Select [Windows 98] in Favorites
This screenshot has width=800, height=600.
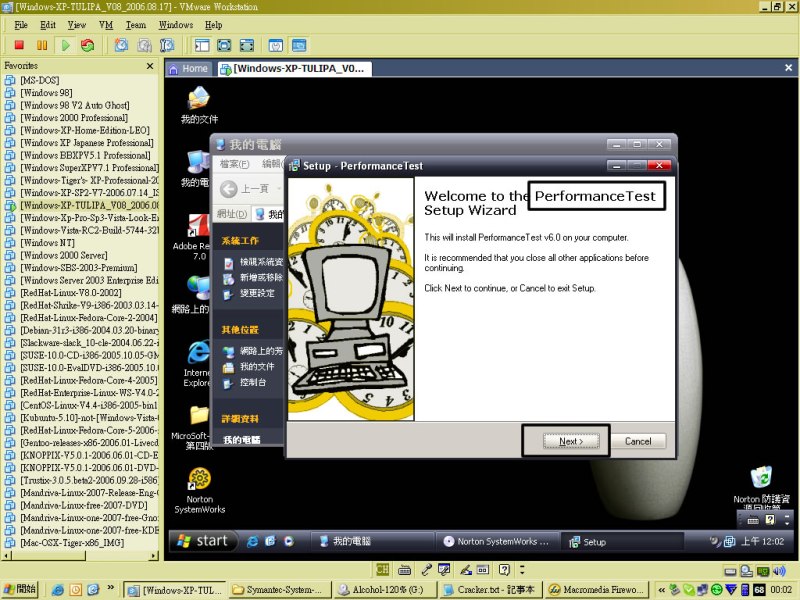pyautogui.click(x=46, y=93)
